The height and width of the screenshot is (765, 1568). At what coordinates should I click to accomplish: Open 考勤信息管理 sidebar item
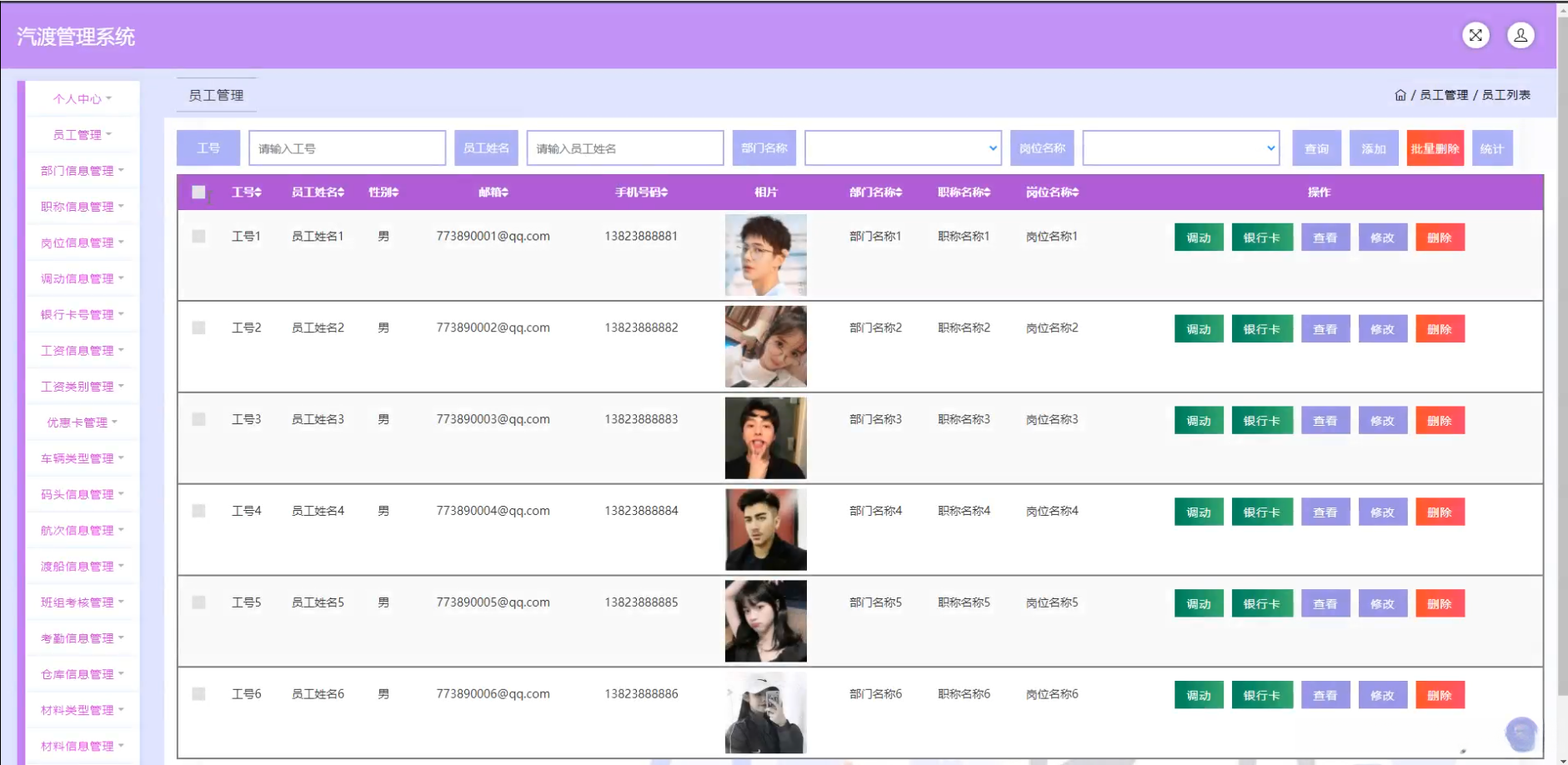[x=83, y=637]
